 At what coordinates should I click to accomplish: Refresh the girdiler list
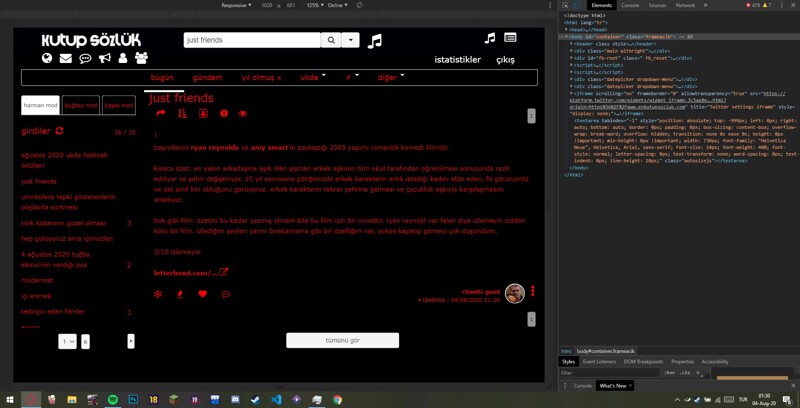click(60, 131)
